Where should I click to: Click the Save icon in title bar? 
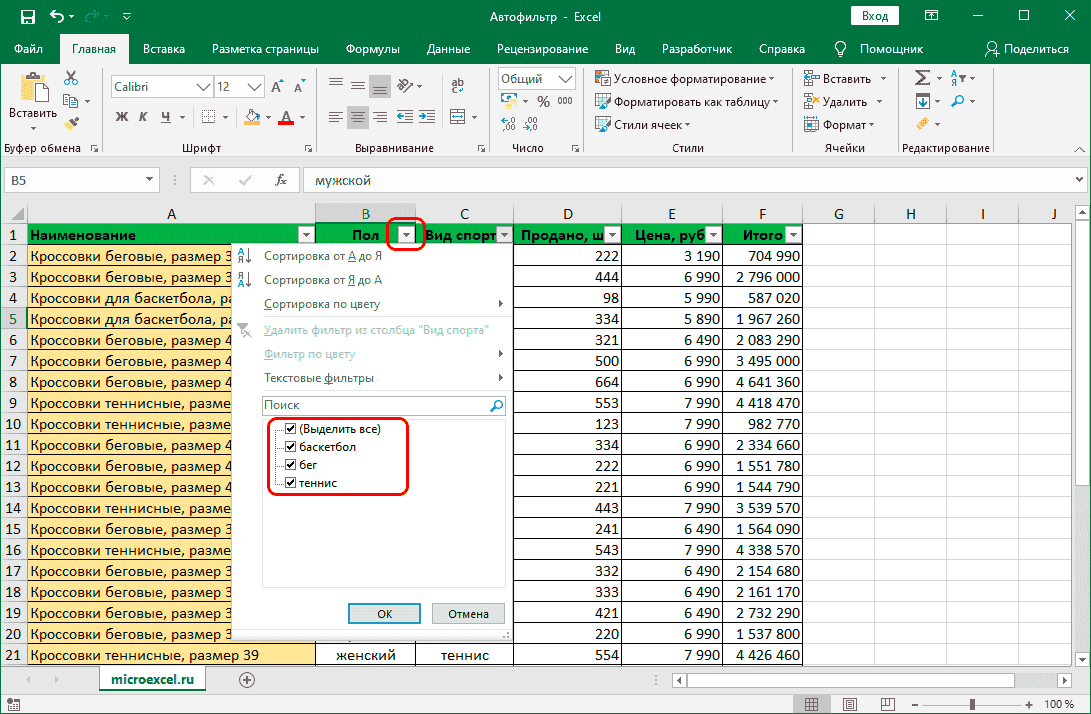coord(27,16)
